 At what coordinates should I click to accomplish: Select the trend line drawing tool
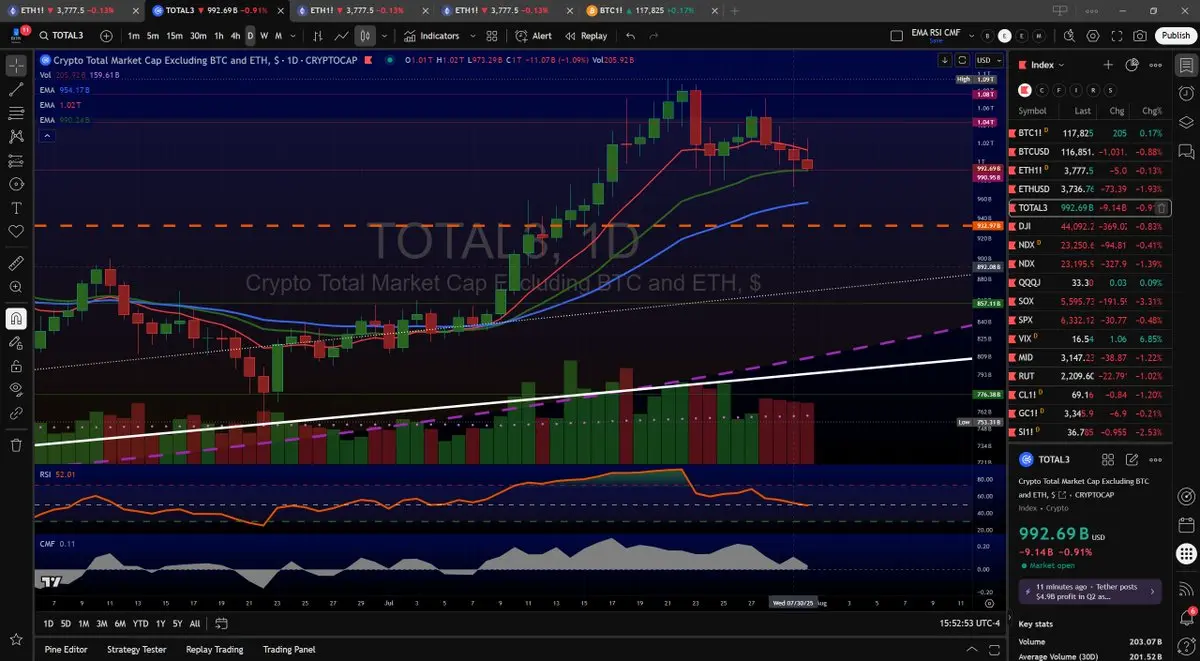pyautogui.click(x=16, y=89)
